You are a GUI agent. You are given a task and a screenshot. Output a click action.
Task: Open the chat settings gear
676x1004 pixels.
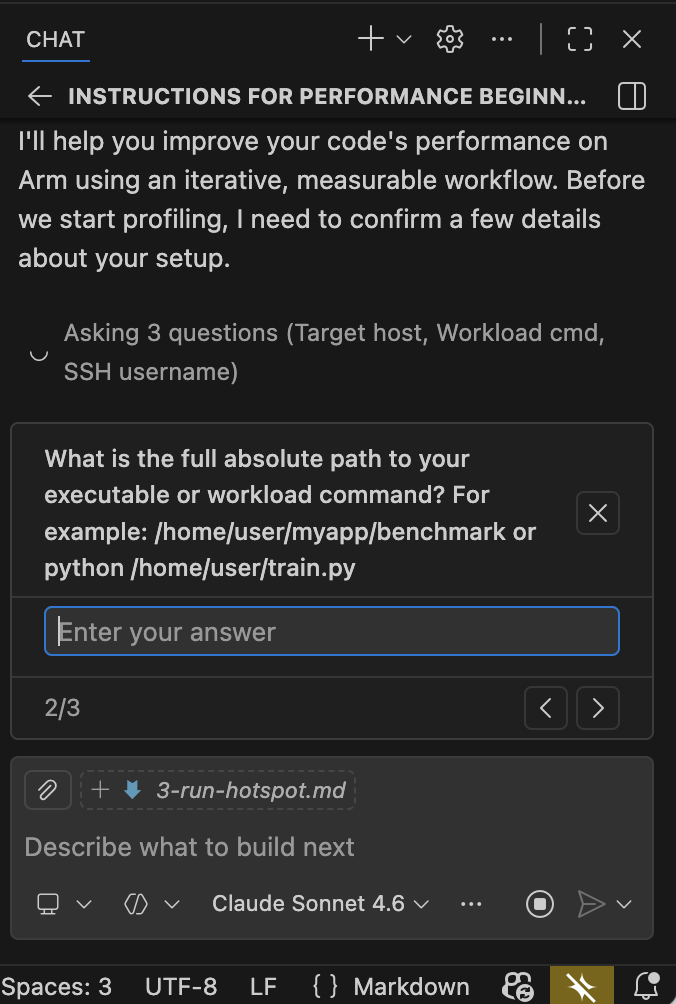point(449,39)
